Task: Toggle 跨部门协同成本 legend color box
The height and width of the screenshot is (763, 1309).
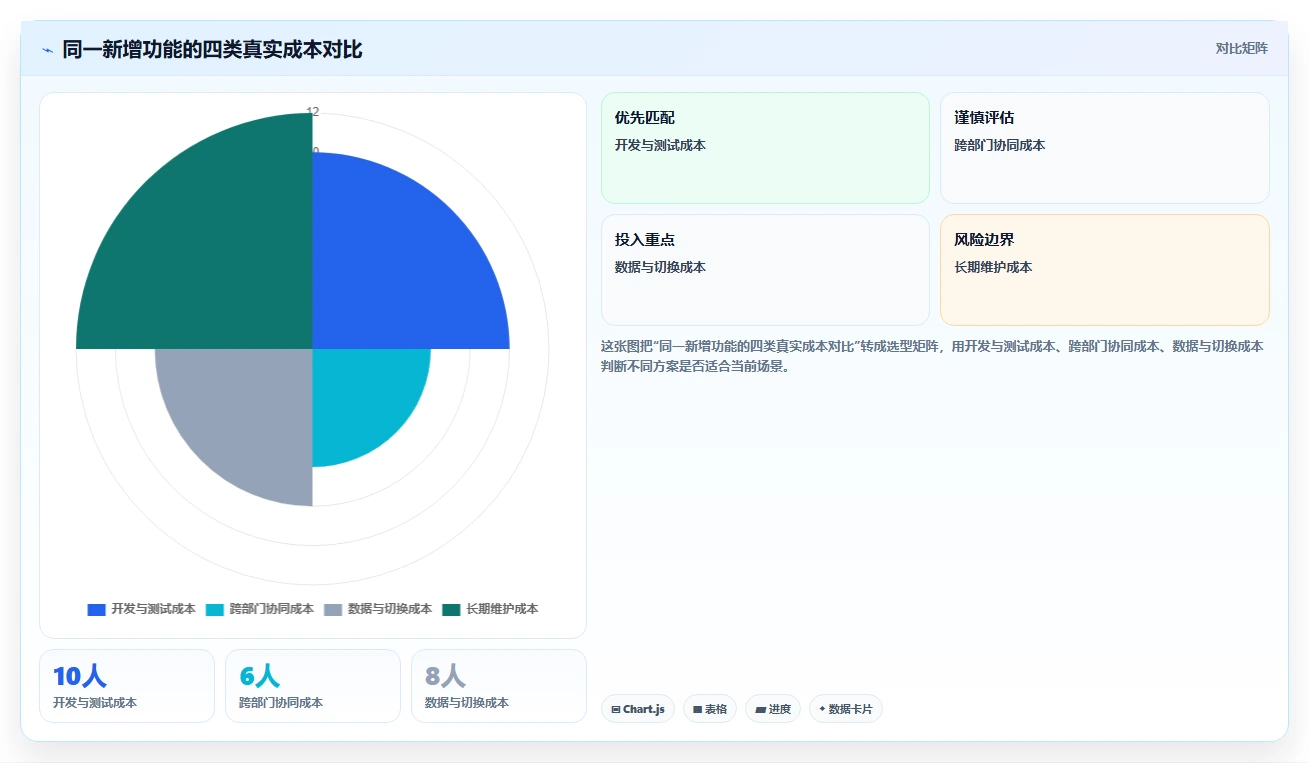Action: pyautogui.click(x=215, y=609)
